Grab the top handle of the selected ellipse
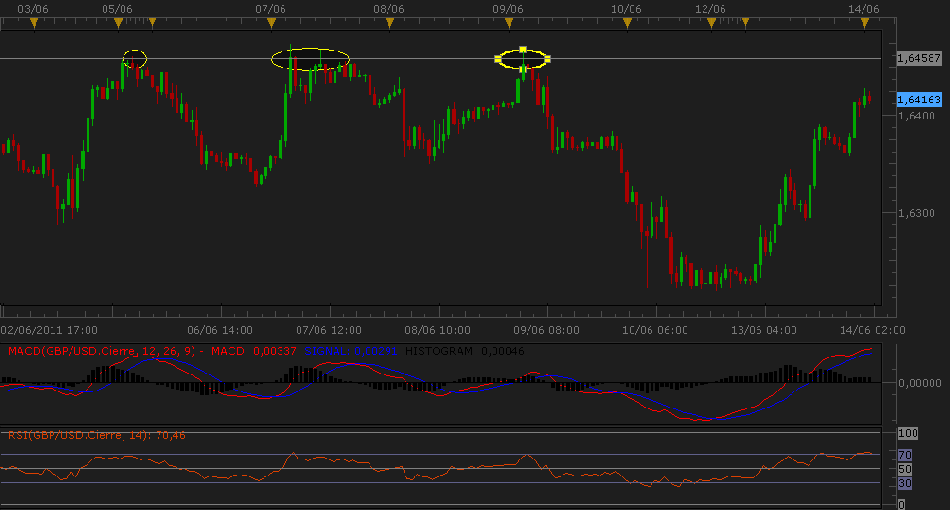 523,49
